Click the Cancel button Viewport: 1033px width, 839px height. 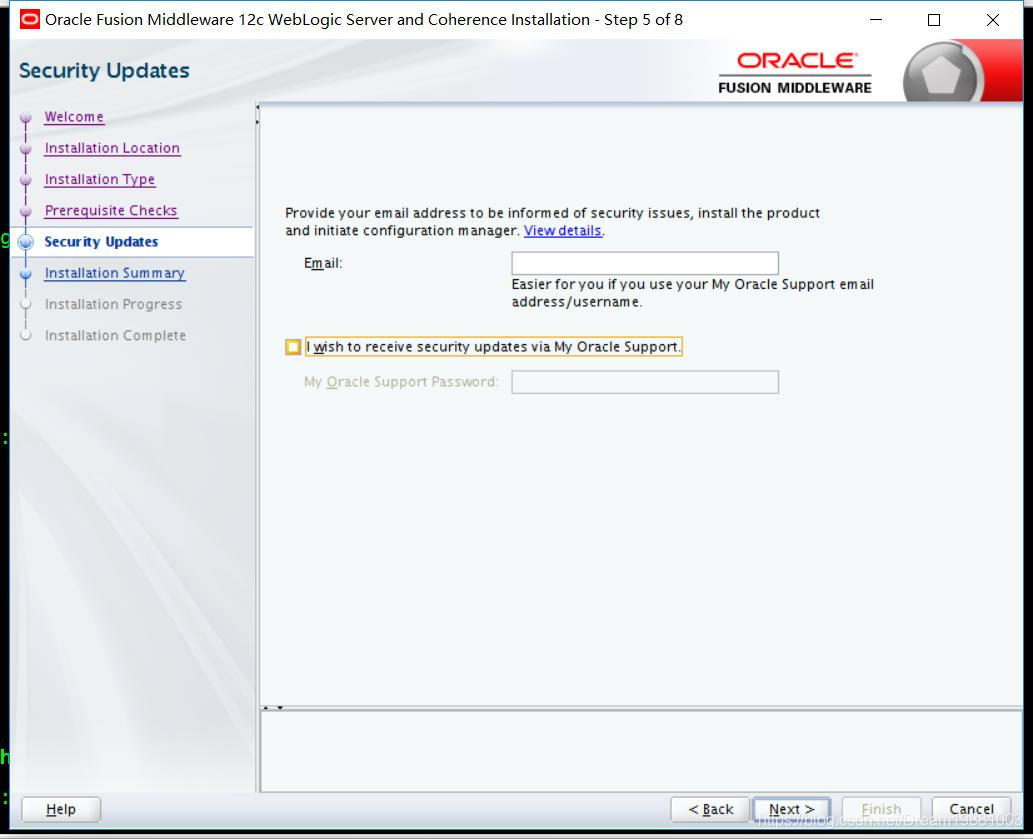click(x=971, y=809)
